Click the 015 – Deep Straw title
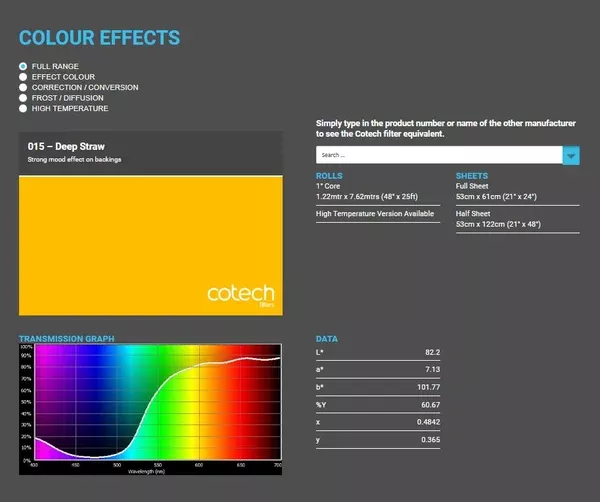Screen dimensions: 600x502 [x=66, y=147]
